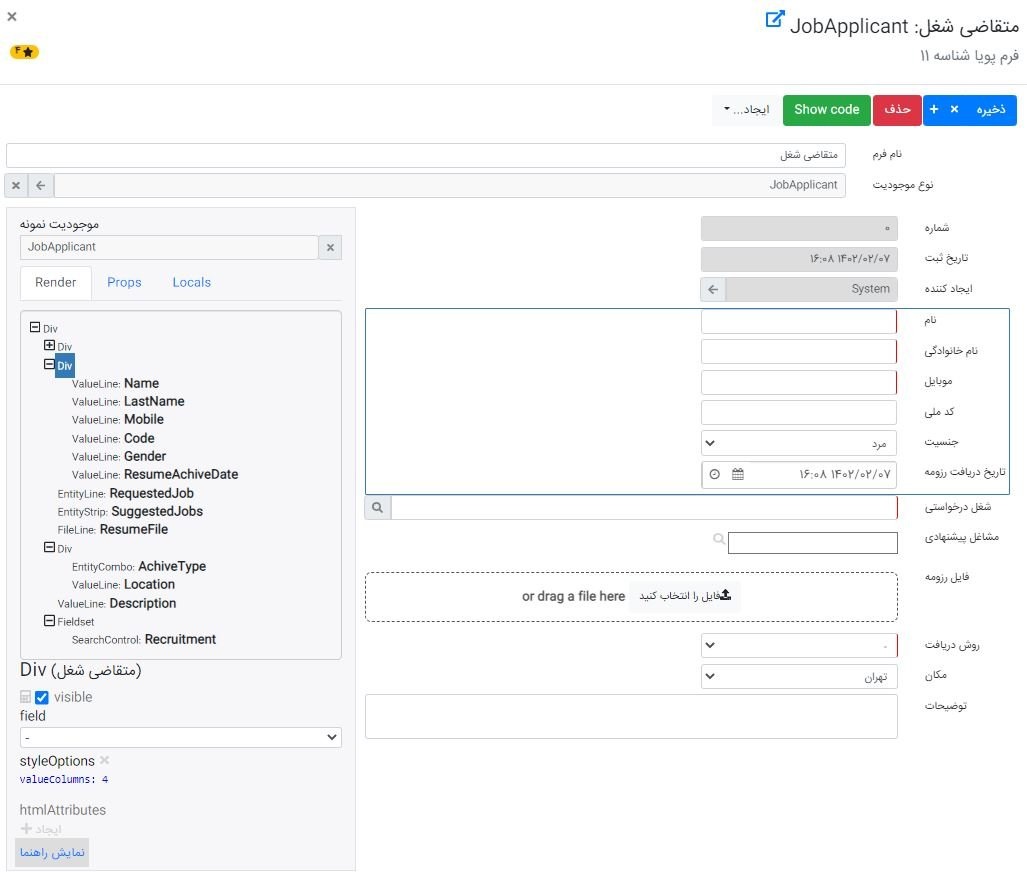This screenshot has height=879, width=1027.
Task: Collapse the root Div tree node
Action: click(35, 327)
